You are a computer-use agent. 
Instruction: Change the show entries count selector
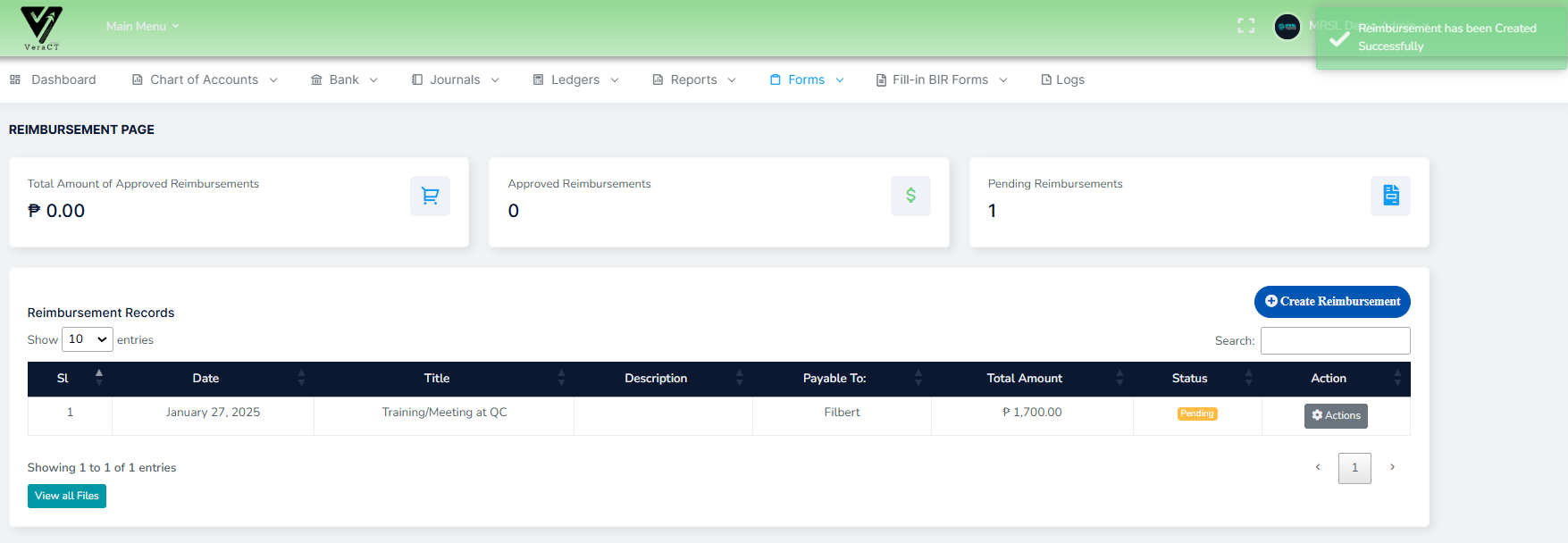click(87, 339)
